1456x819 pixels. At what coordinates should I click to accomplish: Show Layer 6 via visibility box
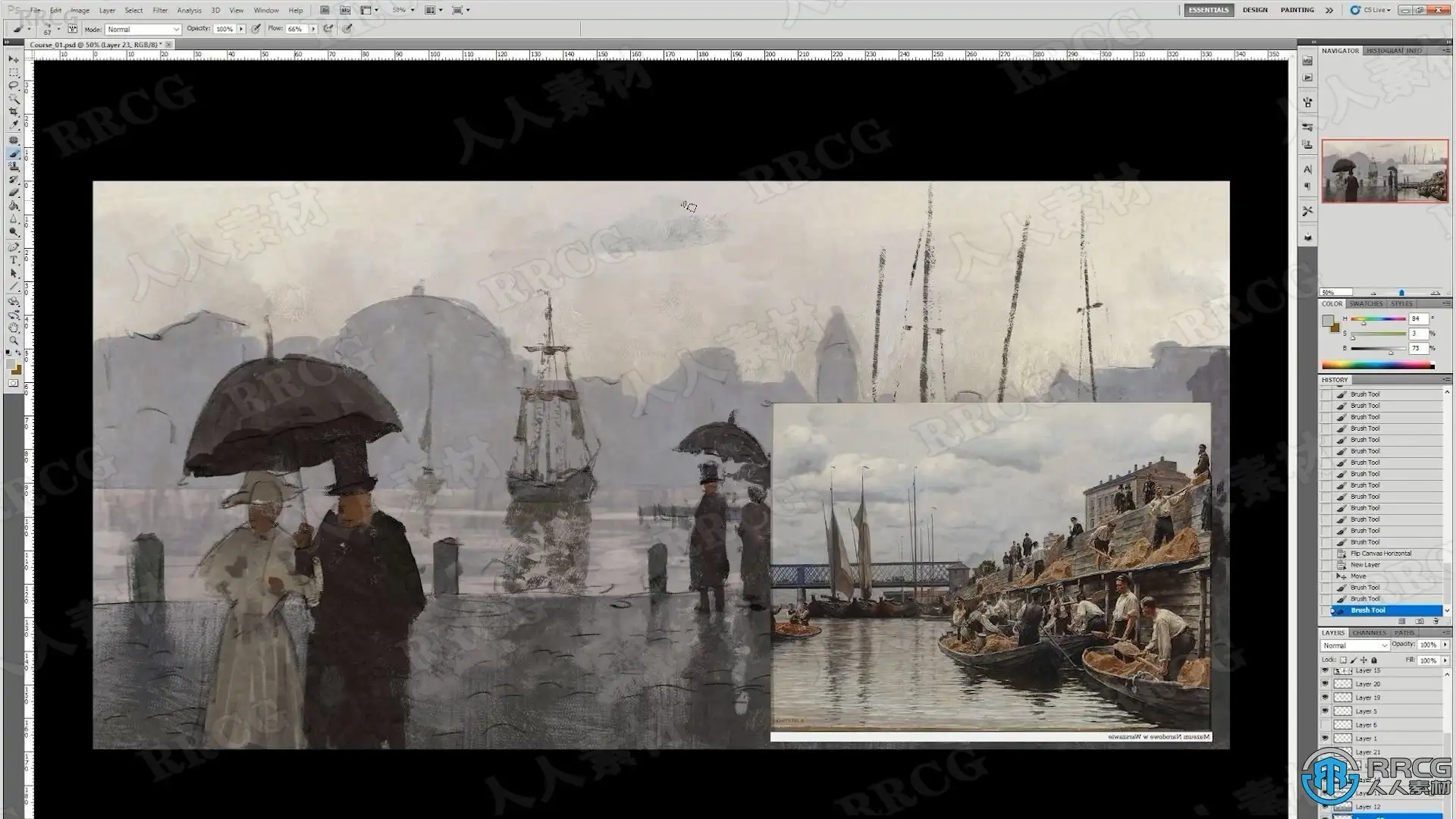(x=1325, y=725)
